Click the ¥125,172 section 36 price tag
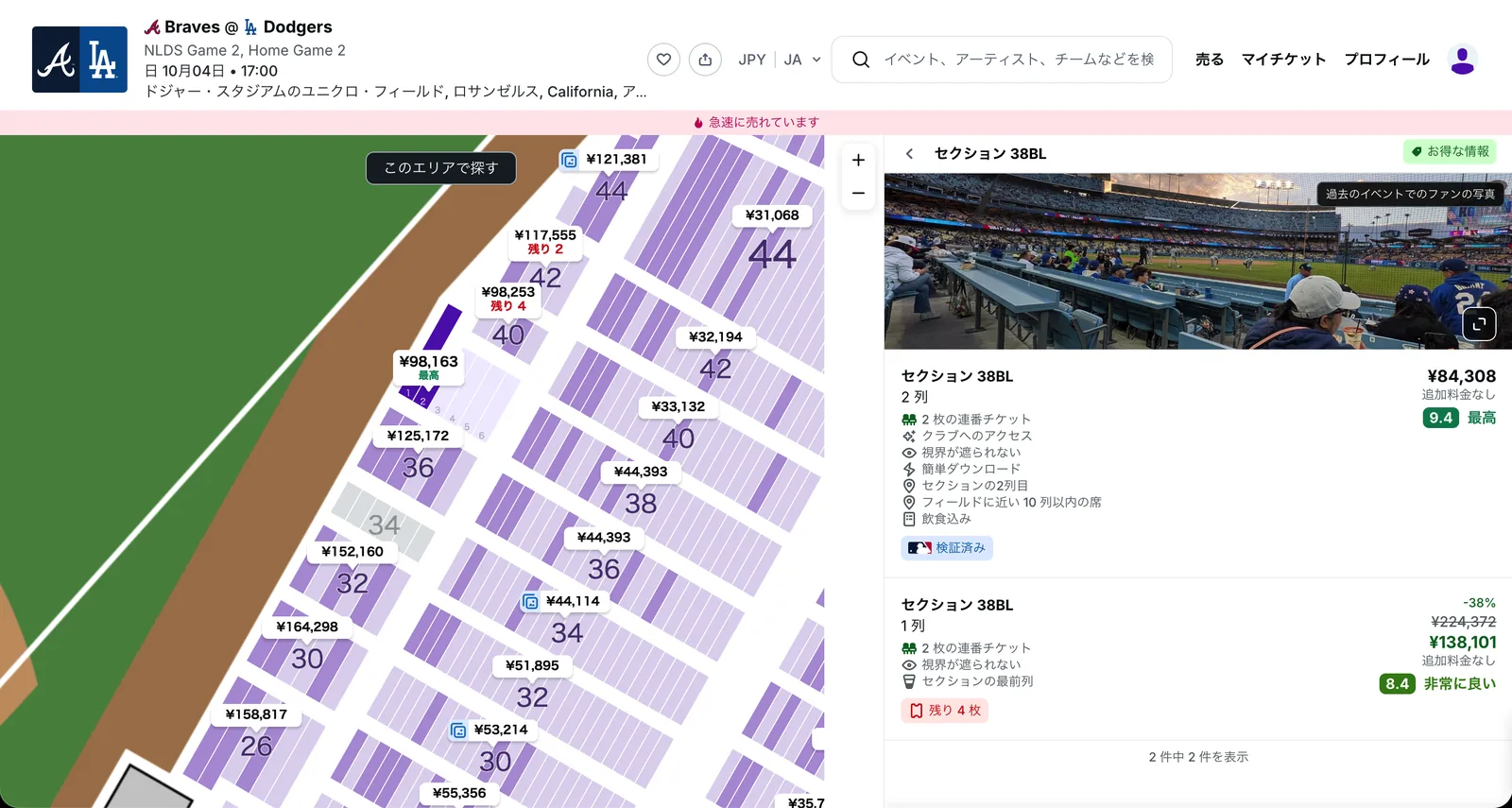The width and height of the screenshot is (1512, 808). [x=418, y=436]
